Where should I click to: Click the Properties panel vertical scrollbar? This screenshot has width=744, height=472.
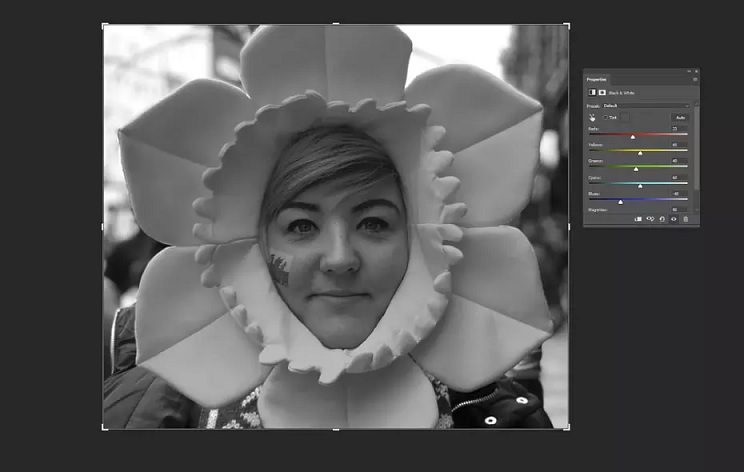696,150
